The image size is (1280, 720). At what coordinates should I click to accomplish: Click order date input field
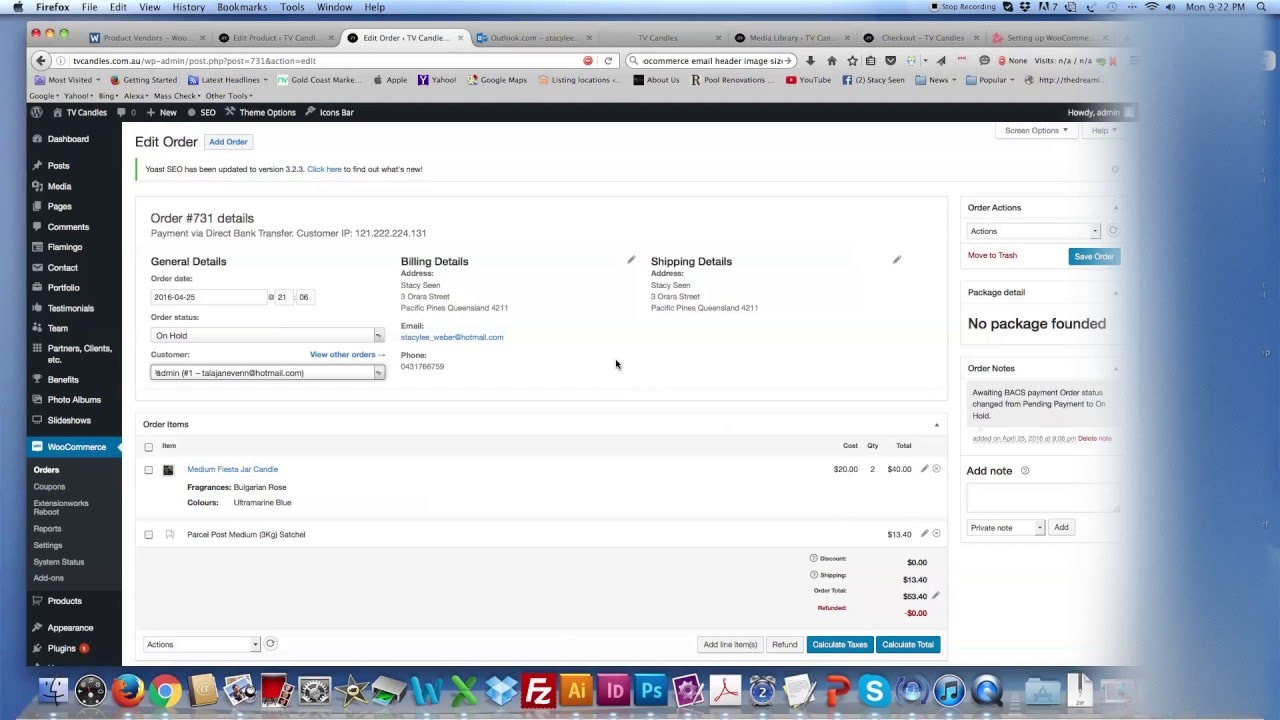[208, 297]
